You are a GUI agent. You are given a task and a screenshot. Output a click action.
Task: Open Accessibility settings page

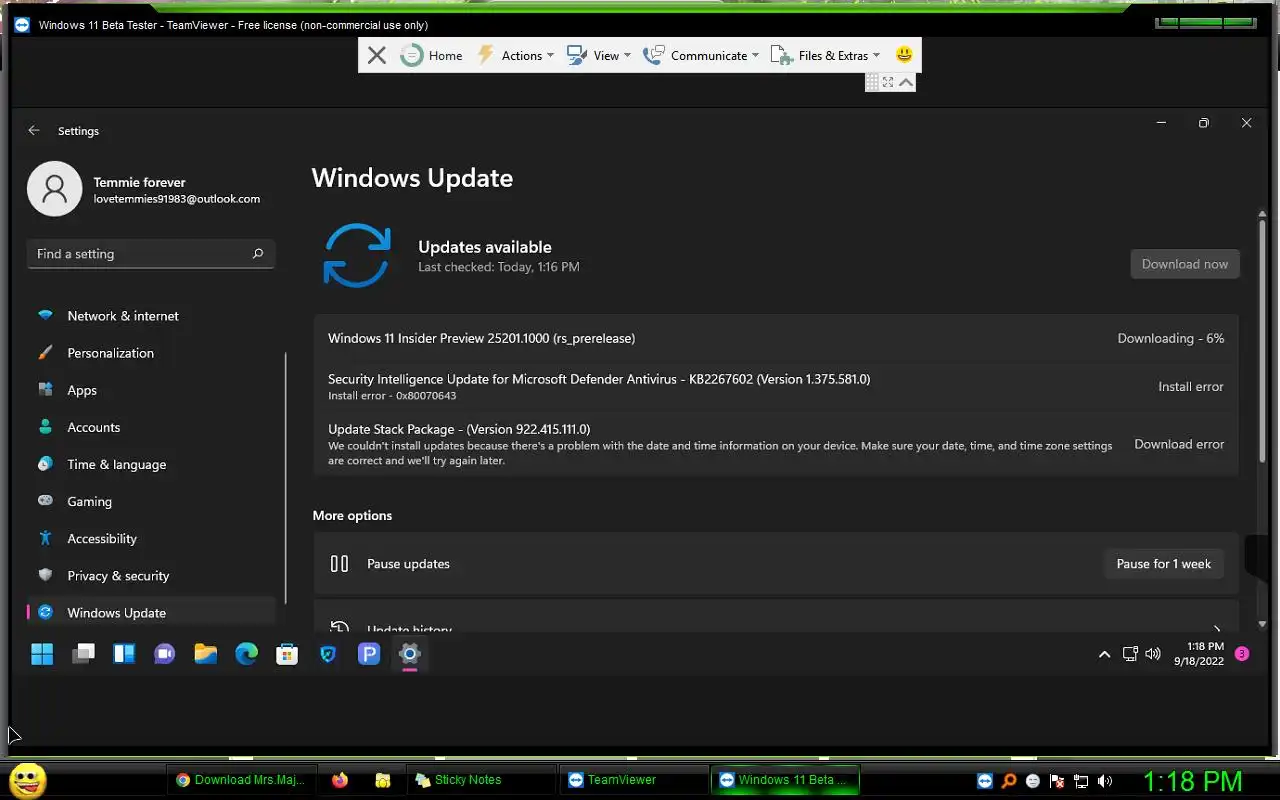coord(151,538)
